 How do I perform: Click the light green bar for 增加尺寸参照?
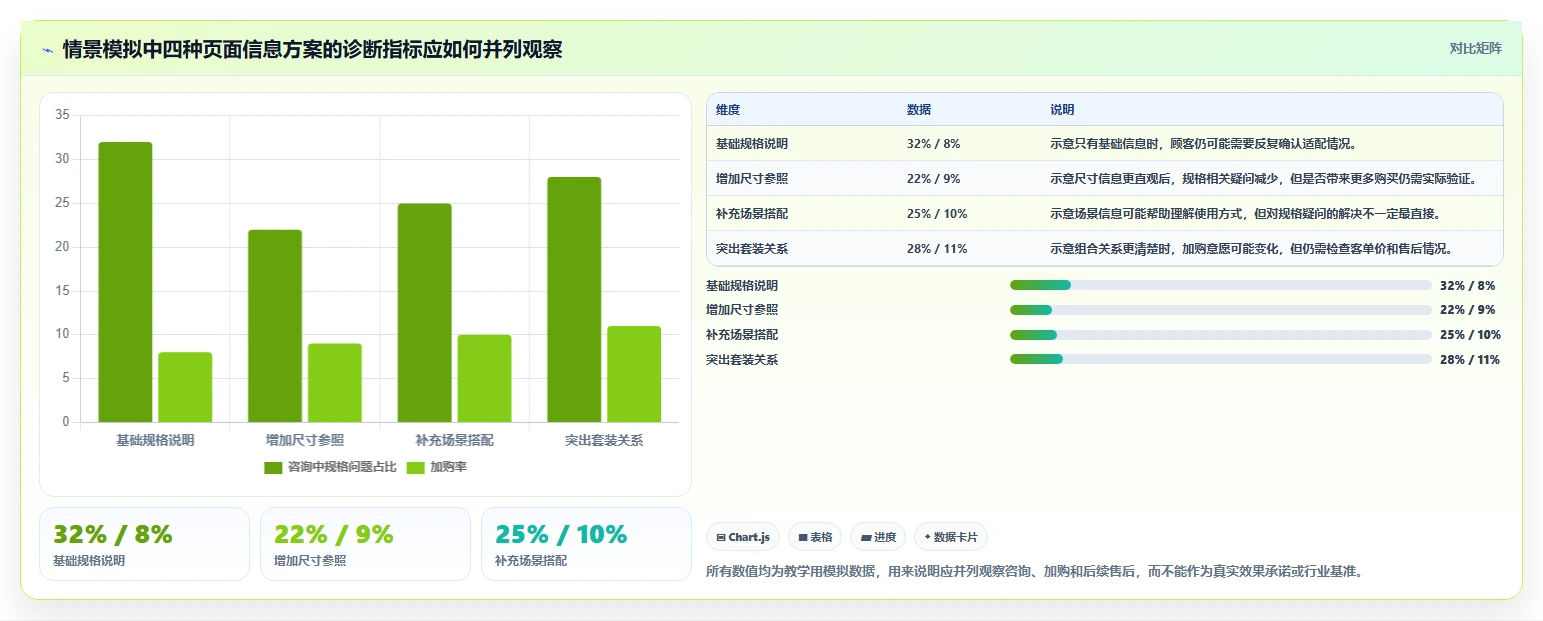pos(335,383)
